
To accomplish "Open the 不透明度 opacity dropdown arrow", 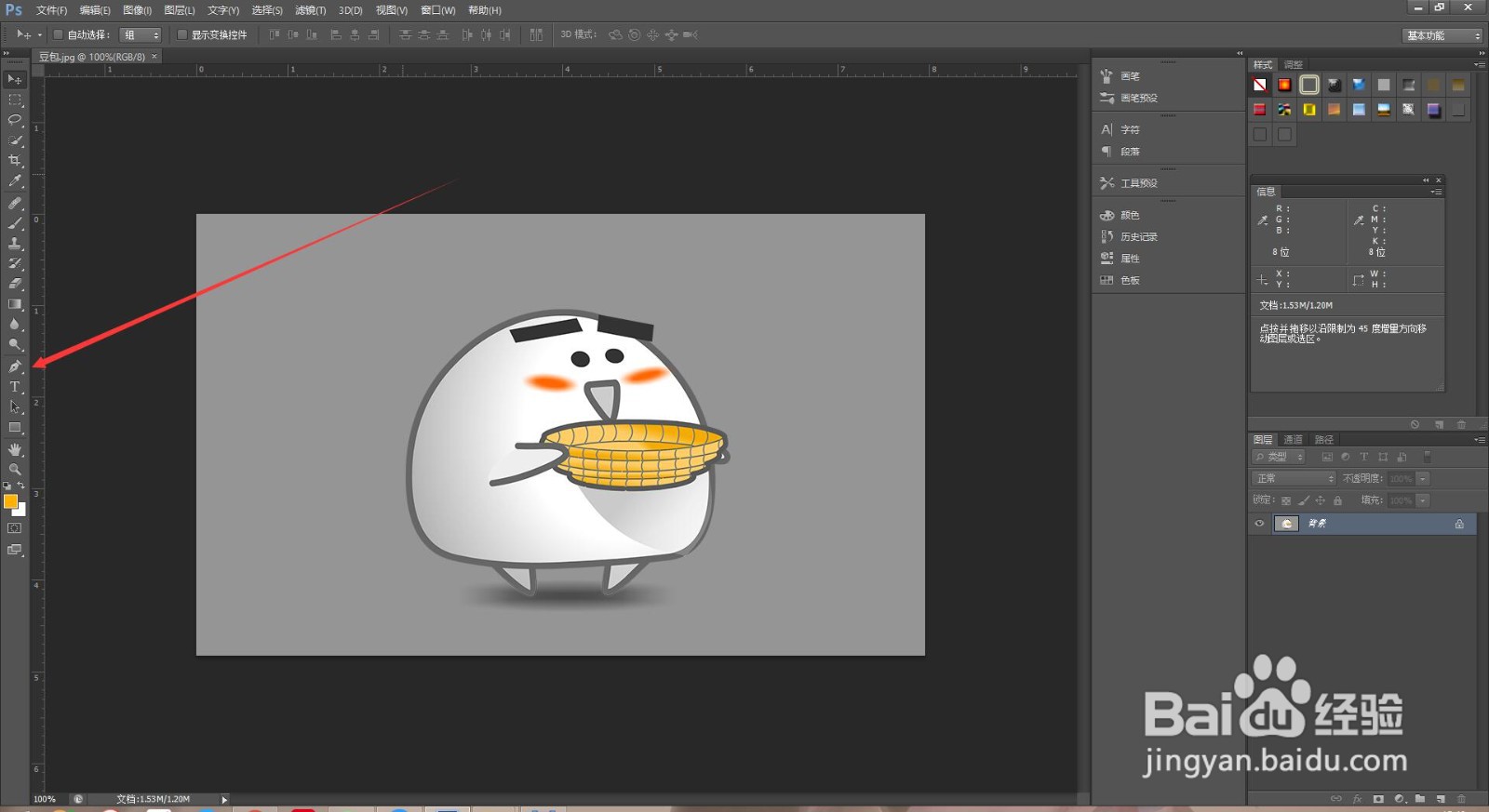I will point(1423,478).
